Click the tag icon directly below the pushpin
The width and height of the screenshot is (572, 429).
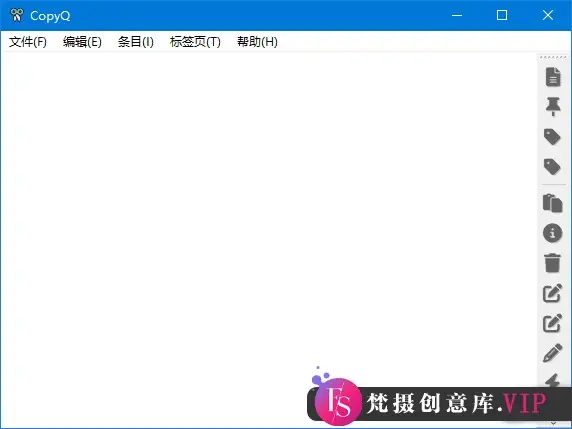tap(552, 137)
